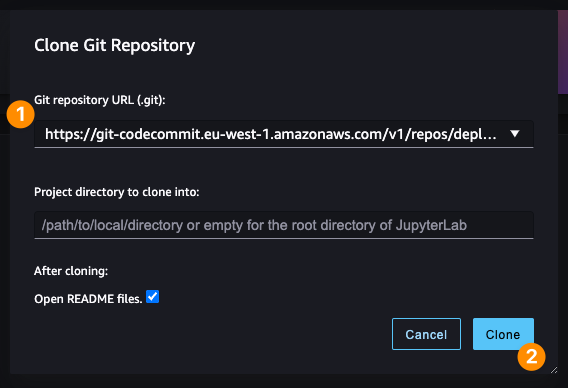Grab the dialog resize handle in the corner
The height and width of the screenshot is (388, 568).
554,370
